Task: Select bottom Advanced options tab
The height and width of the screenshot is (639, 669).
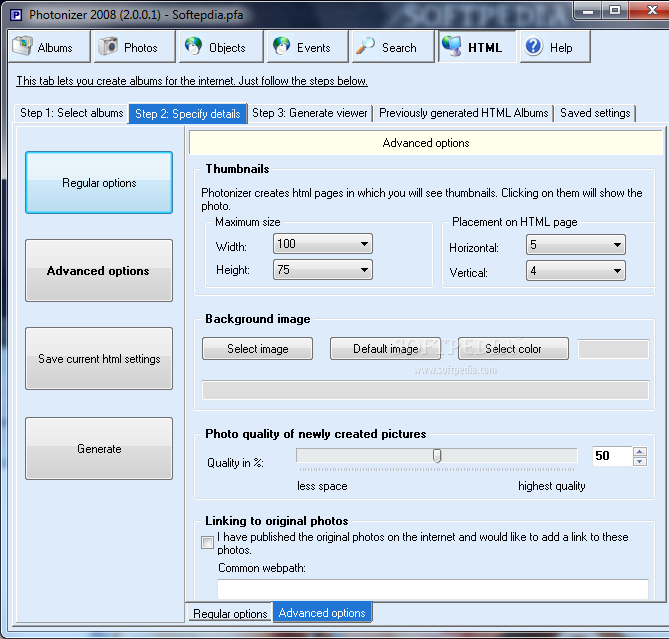Action: tap(322, 613)
